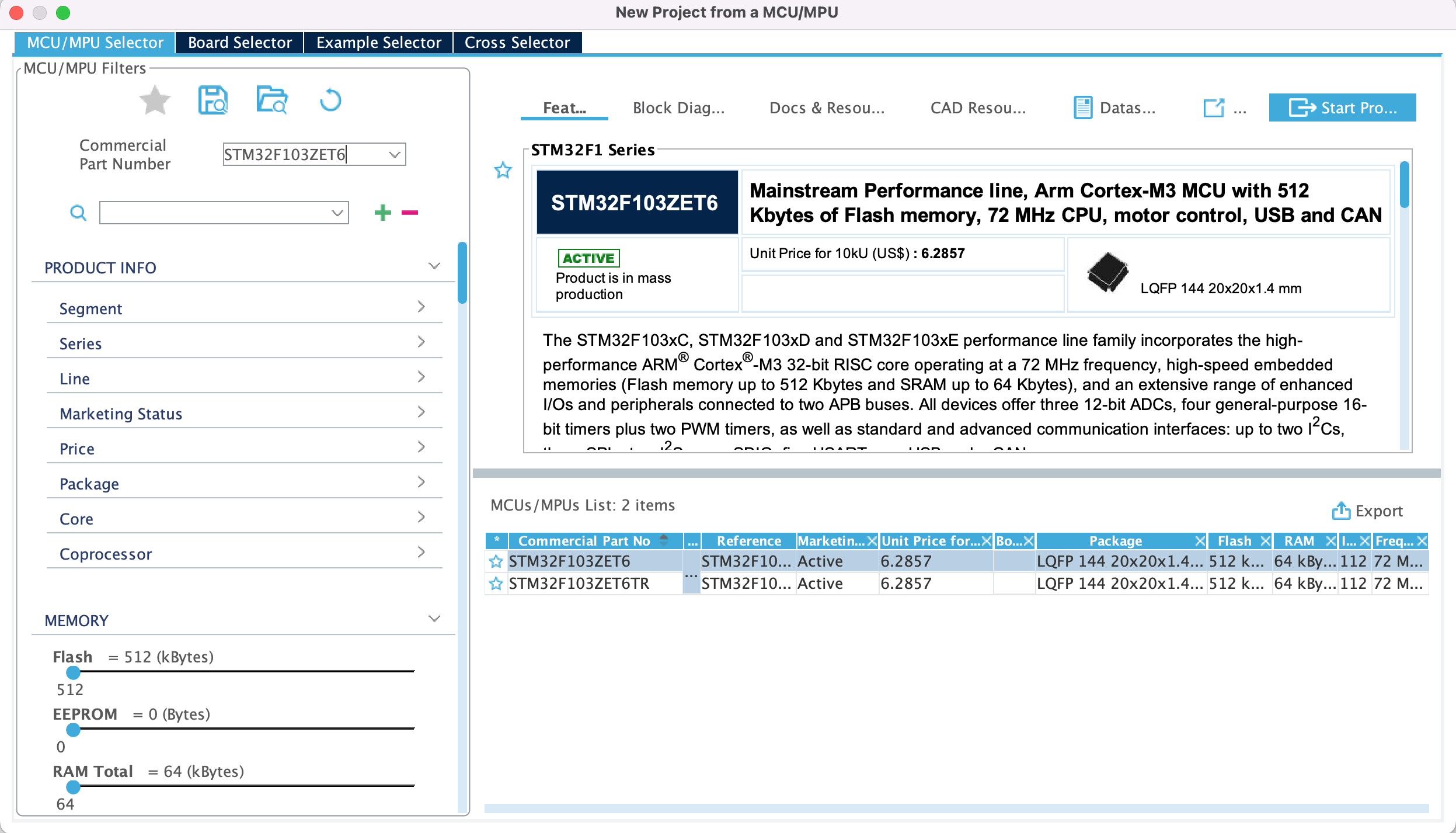1456x833 pixels.
Task: Toggle favorite star for STM32F103ZET6 row
Action: [x=496, y=561]
